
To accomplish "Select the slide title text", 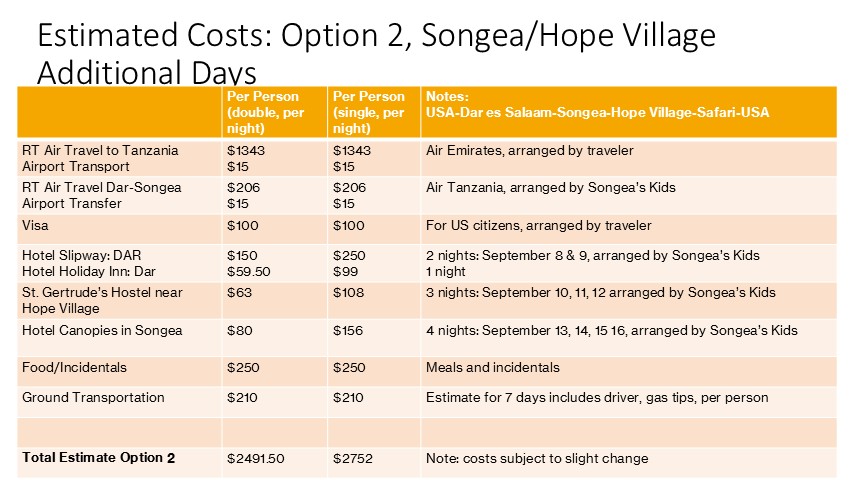I will click(376, 53).
